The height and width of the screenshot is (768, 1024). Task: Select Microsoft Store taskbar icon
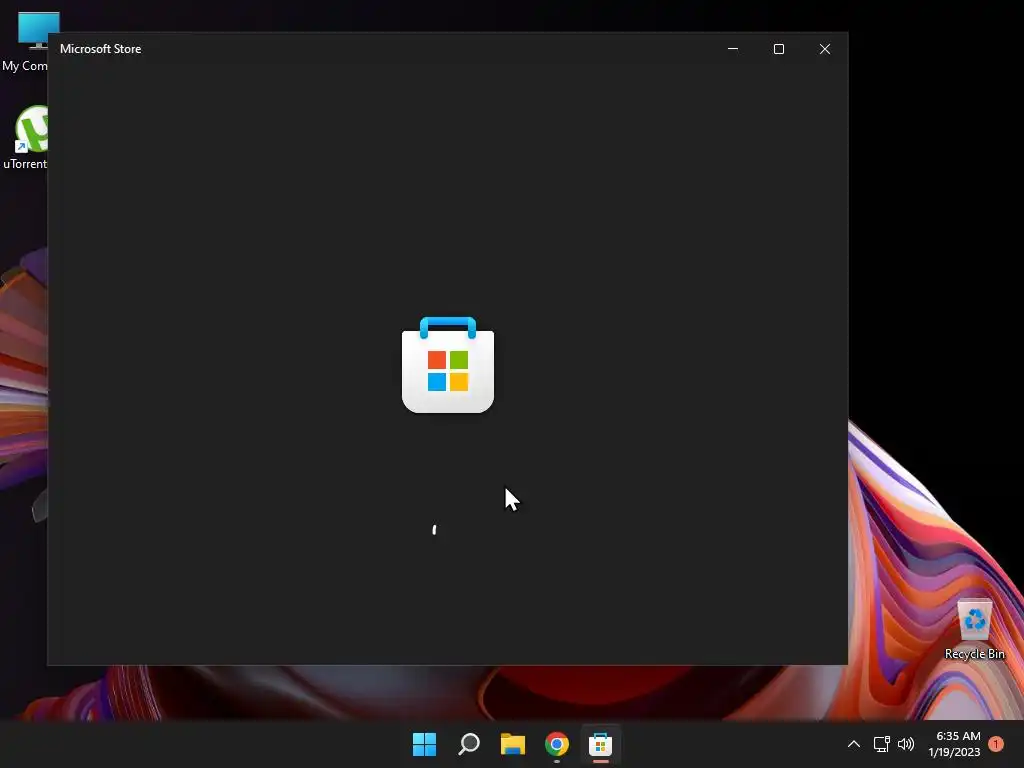pyautogui.click(x=601, y=744)
